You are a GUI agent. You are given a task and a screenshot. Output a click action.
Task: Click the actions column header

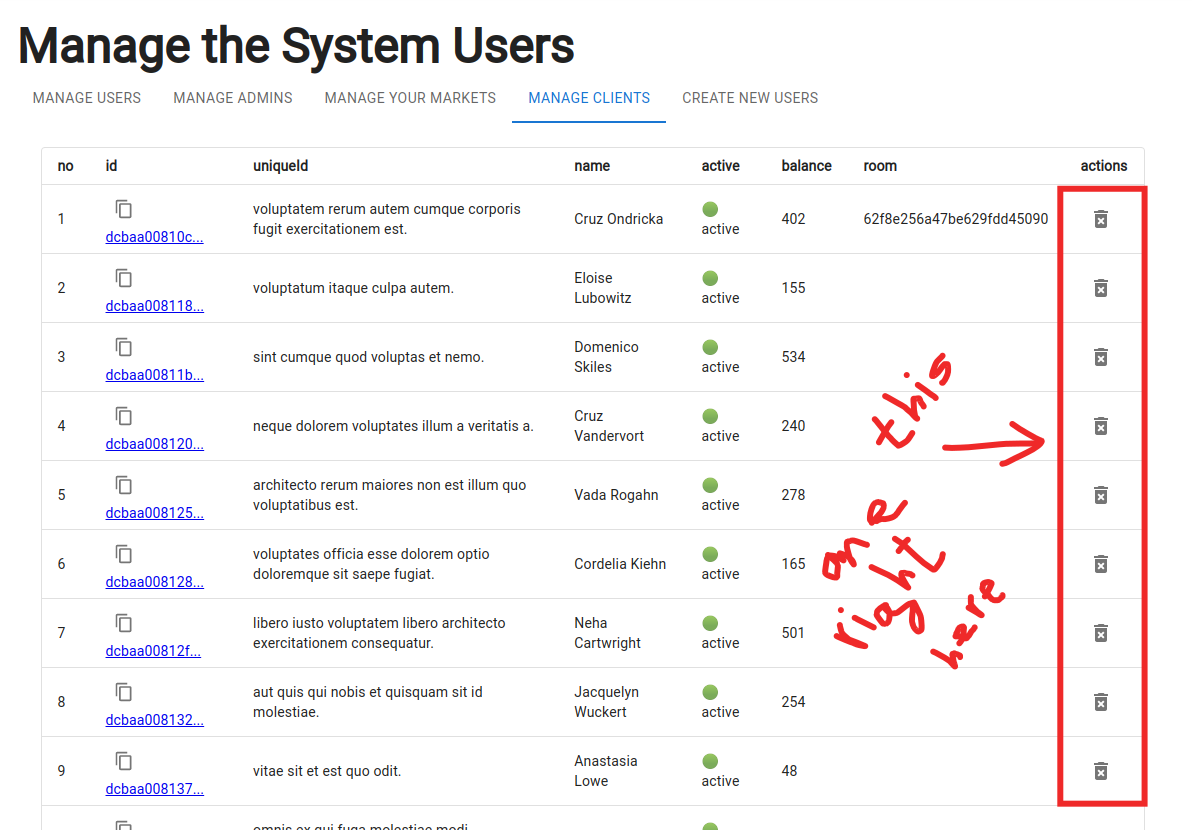coord(1104,166)
